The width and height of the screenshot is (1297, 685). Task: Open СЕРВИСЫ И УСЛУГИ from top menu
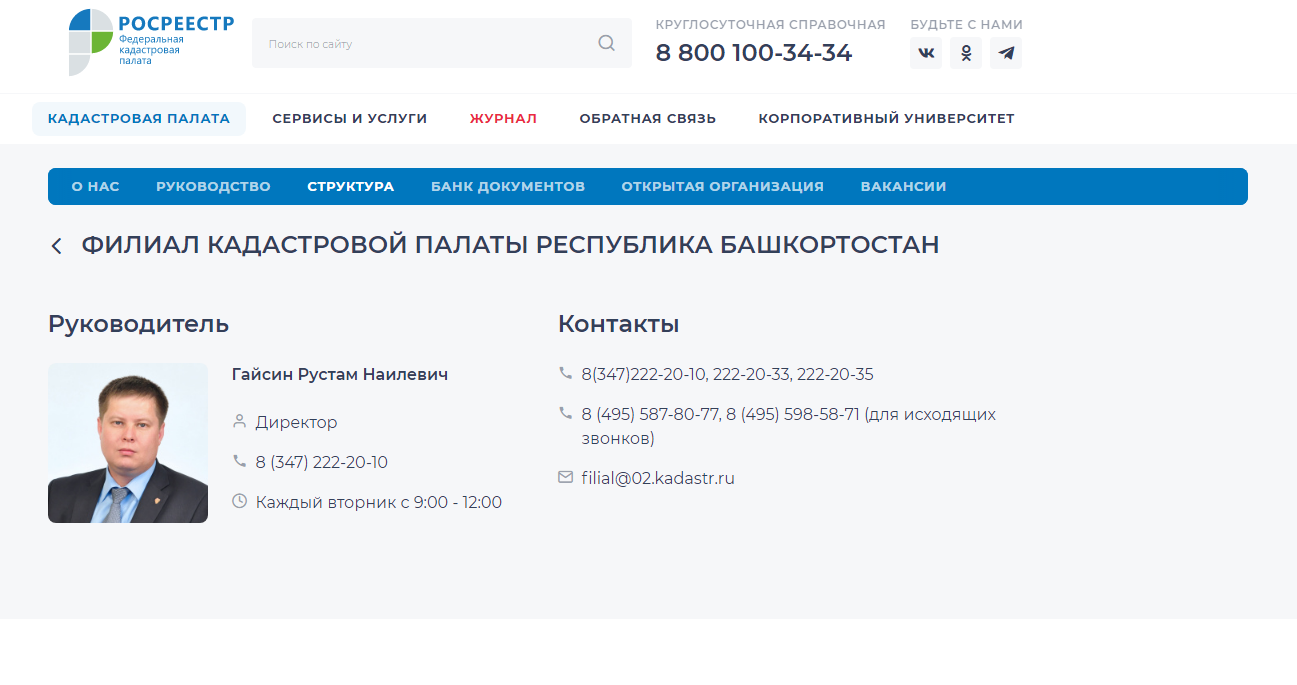click(349, 118)
